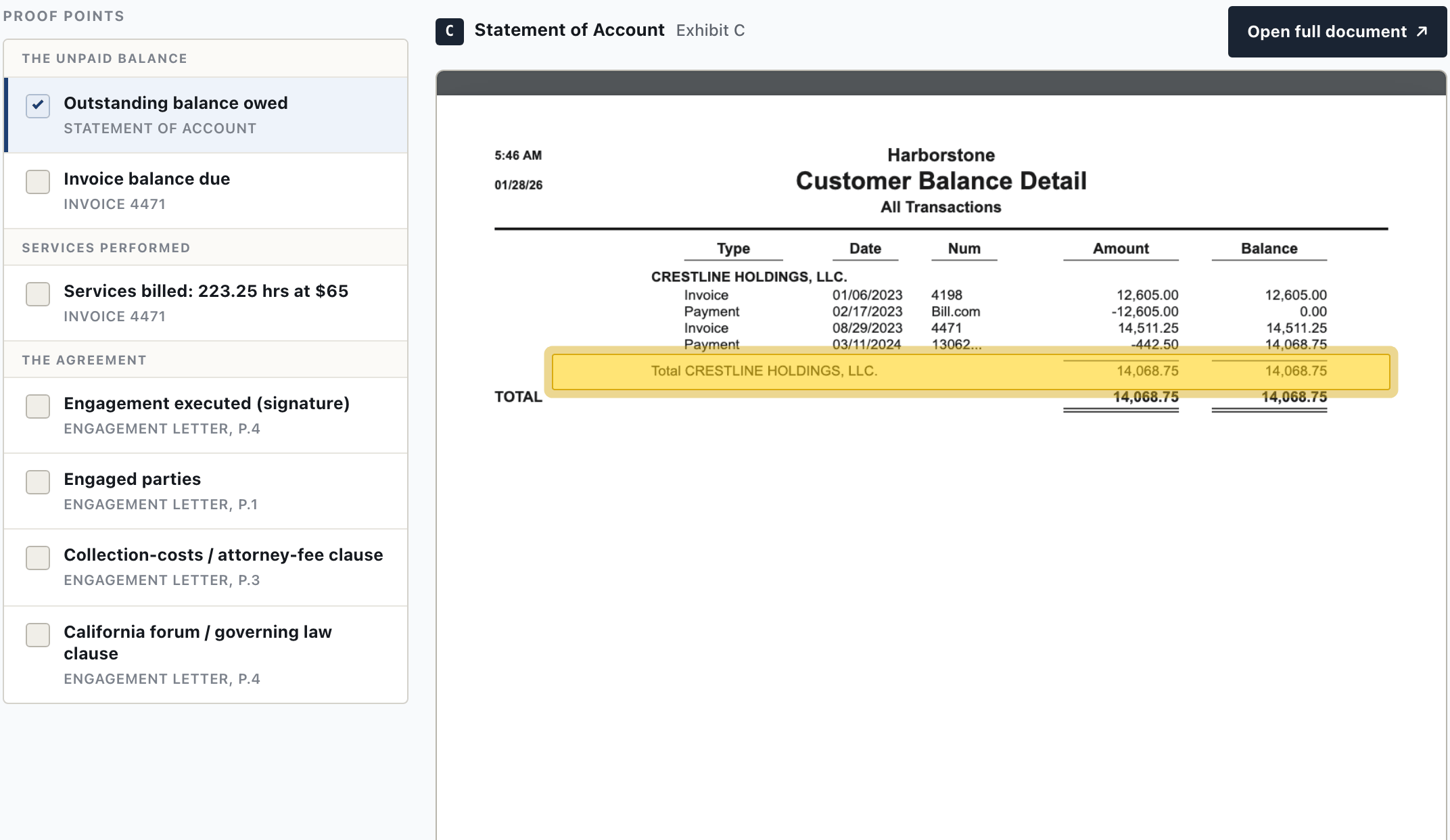Click invoice number 4198
Image resolution: width=1450 pixels, height=840 pixels.
pyautogui.click(x=946, y=295)
